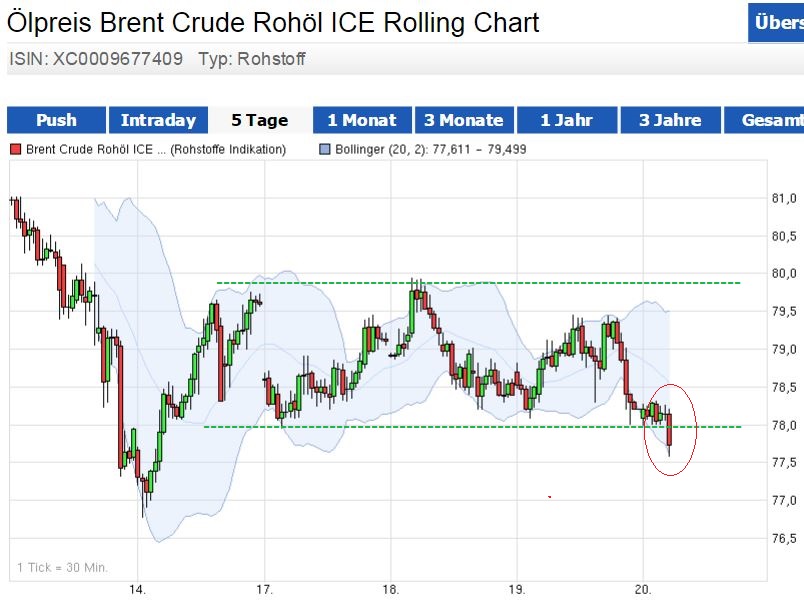Switch to the 3 Jahre range

click(x=669, y=120)
